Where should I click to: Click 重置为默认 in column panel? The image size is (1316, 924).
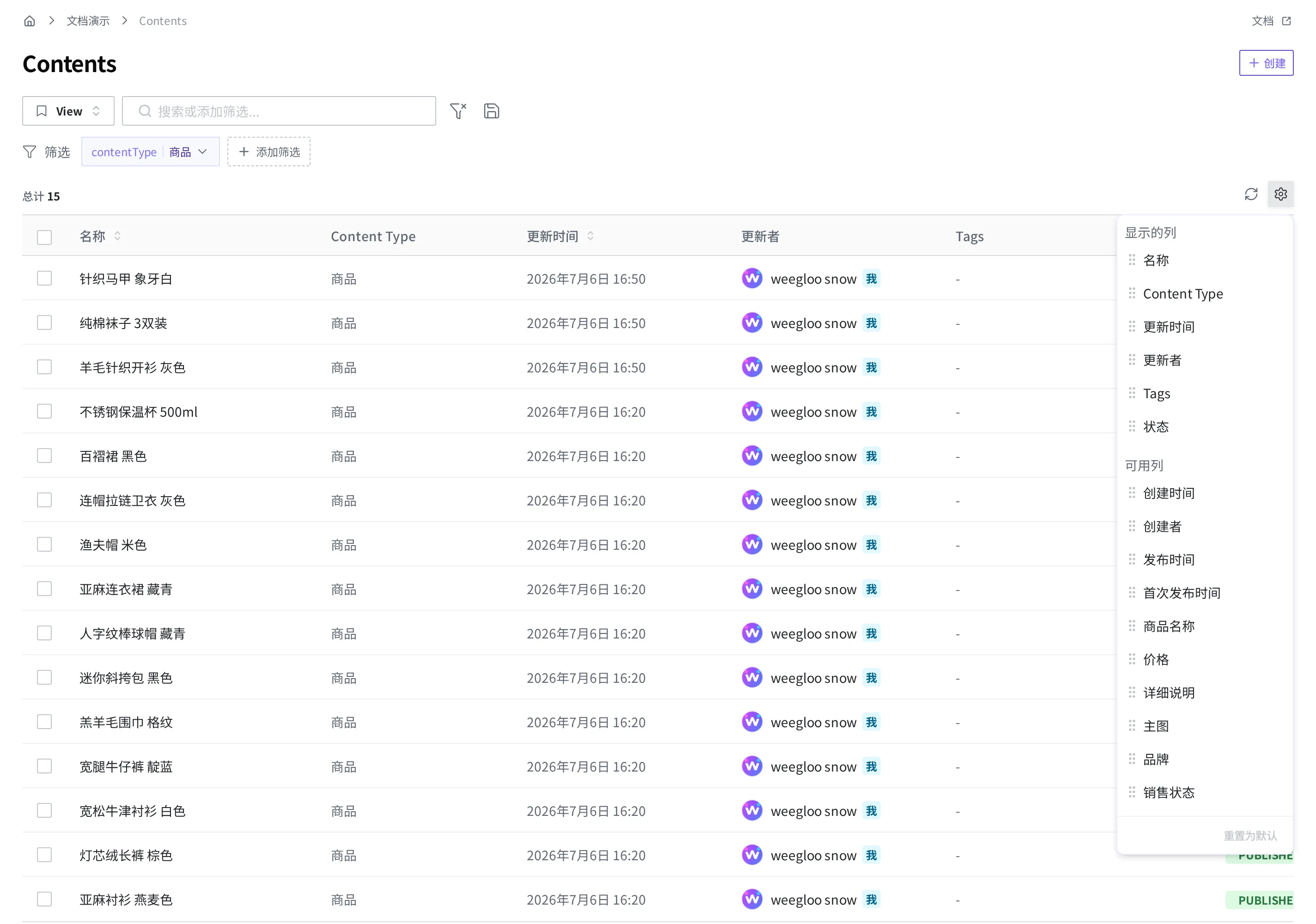(1250, 836)
